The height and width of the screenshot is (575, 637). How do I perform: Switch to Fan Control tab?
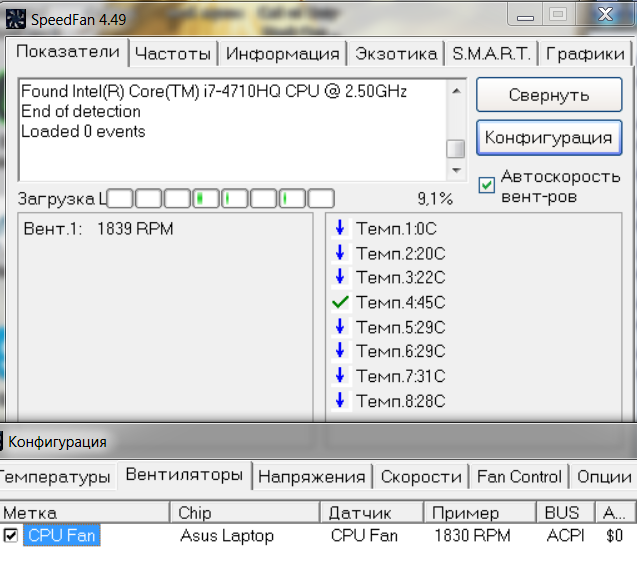(519, 477)
